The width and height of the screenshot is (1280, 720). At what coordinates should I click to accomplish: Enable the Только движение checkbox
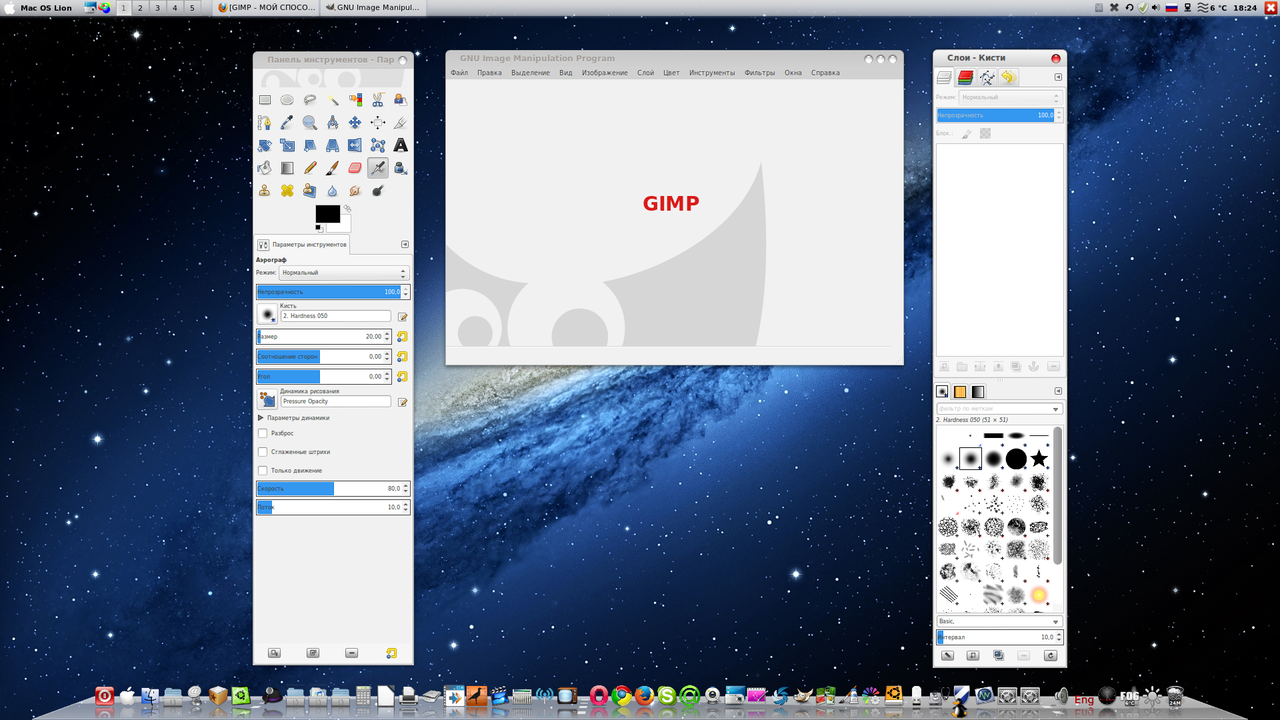point(263,470)
